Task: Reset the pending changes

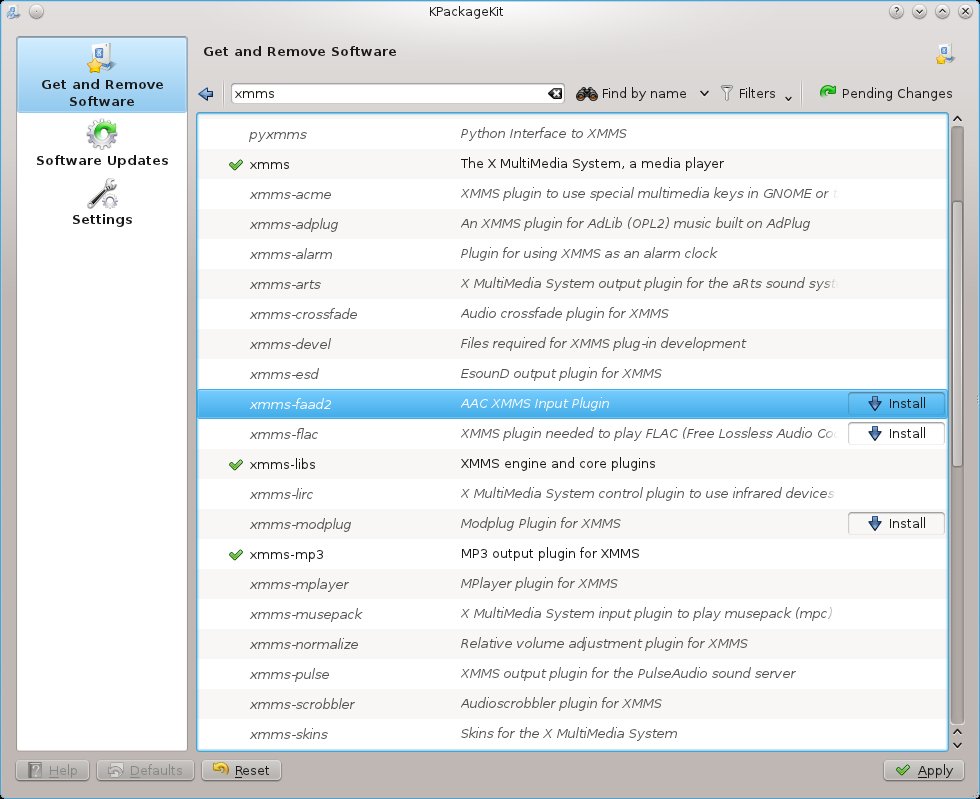Action: tap(241, 770)
